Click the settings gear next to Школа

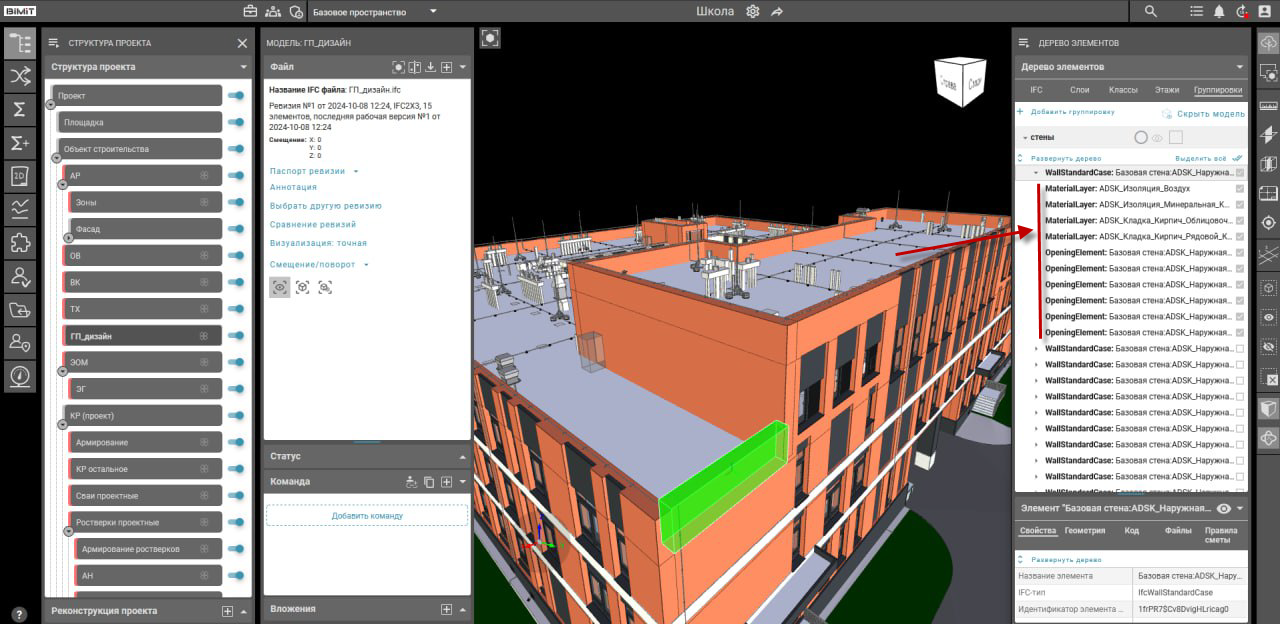(753, 11)
